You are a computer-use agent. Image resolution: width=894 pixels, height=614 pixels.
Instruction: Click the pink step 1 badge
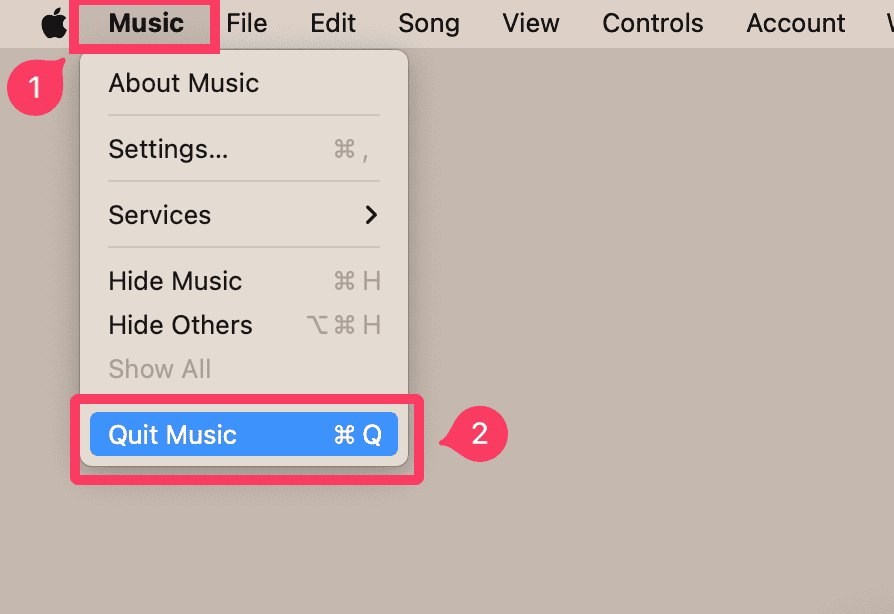click(x=35, y=88)
